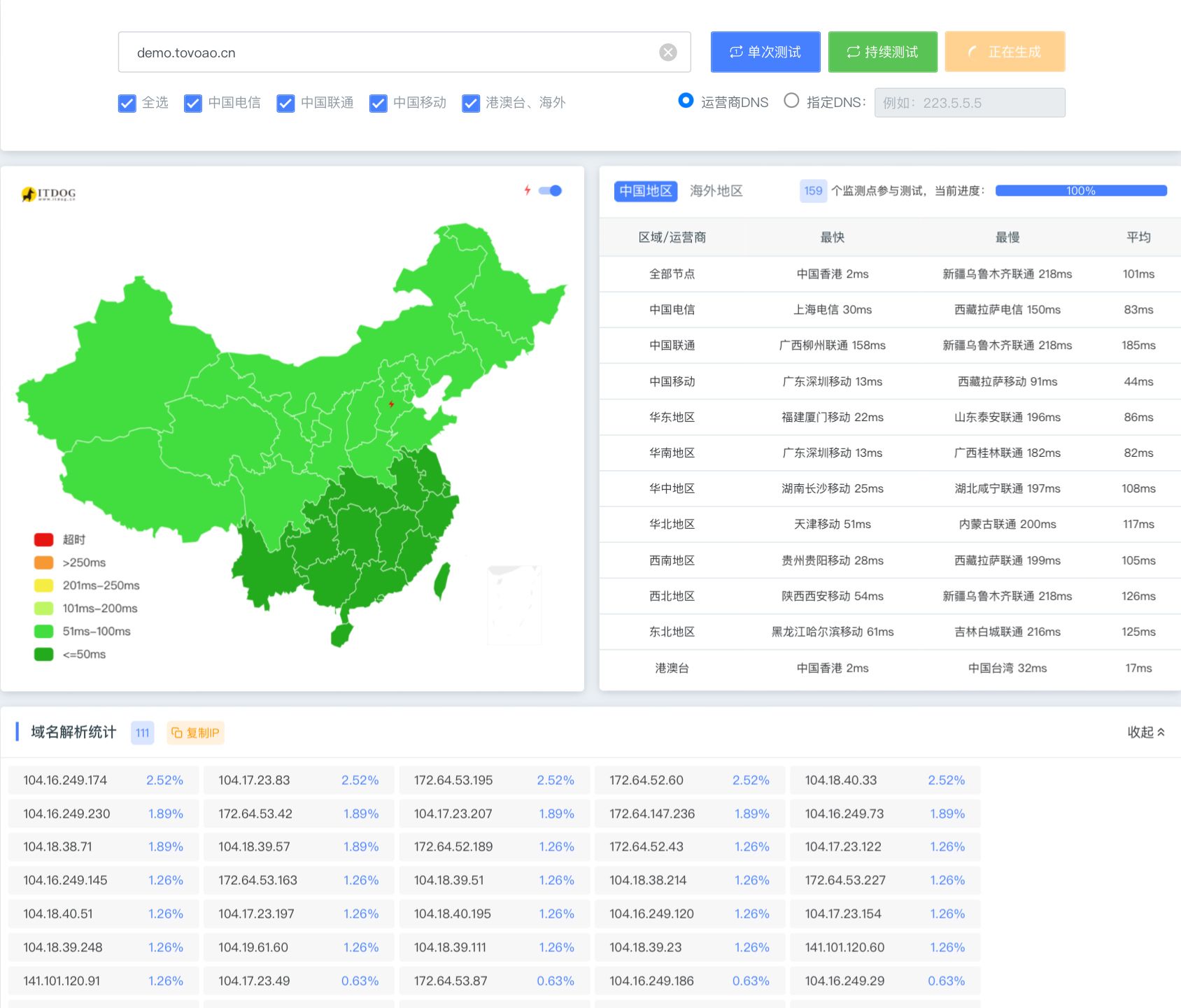Click the collapse chevron next to 收起
Screen dimensions: 1181x1008
(x=1161, y=732)
